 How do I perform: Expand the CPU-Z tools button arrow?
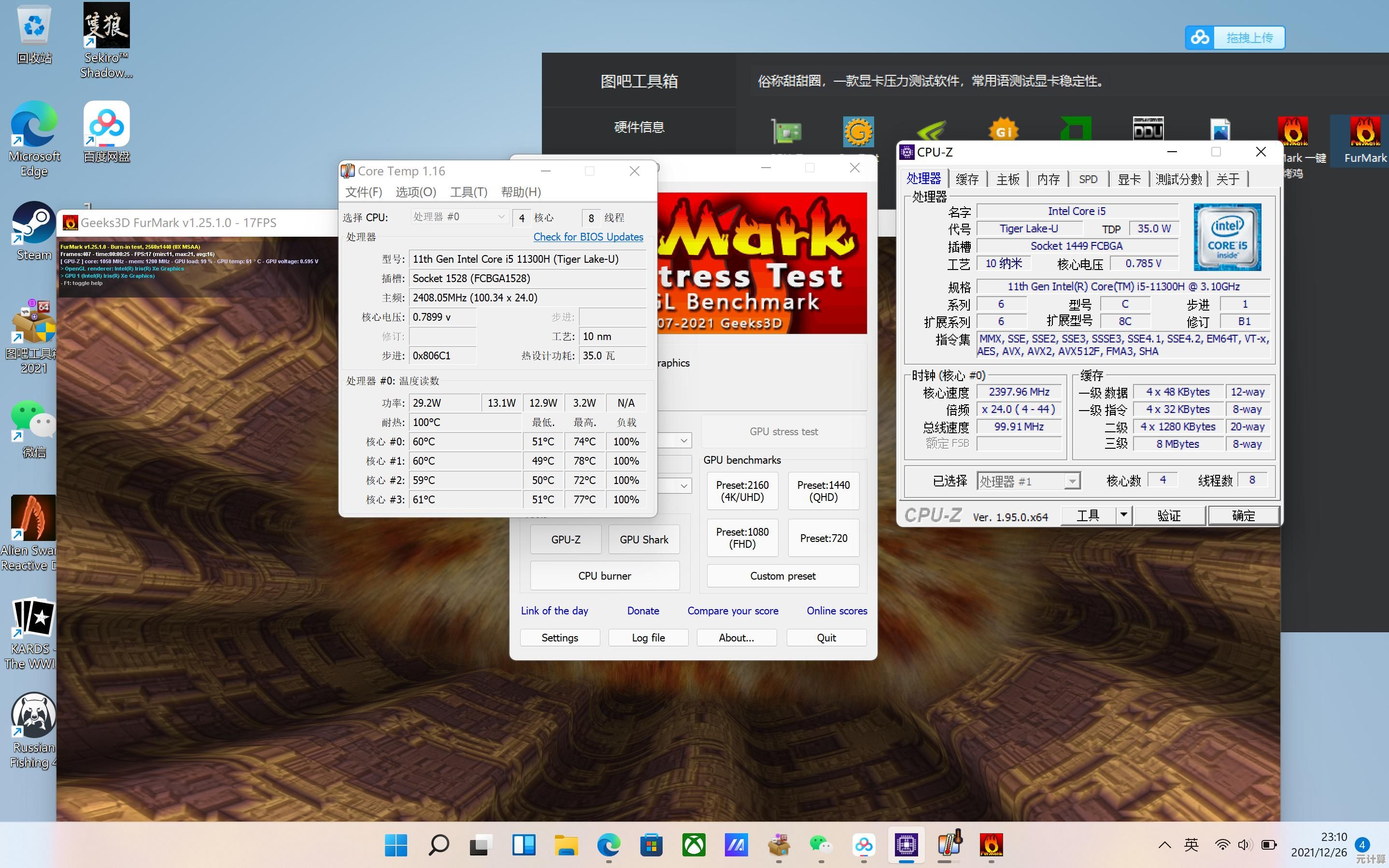click(1123, 515)
